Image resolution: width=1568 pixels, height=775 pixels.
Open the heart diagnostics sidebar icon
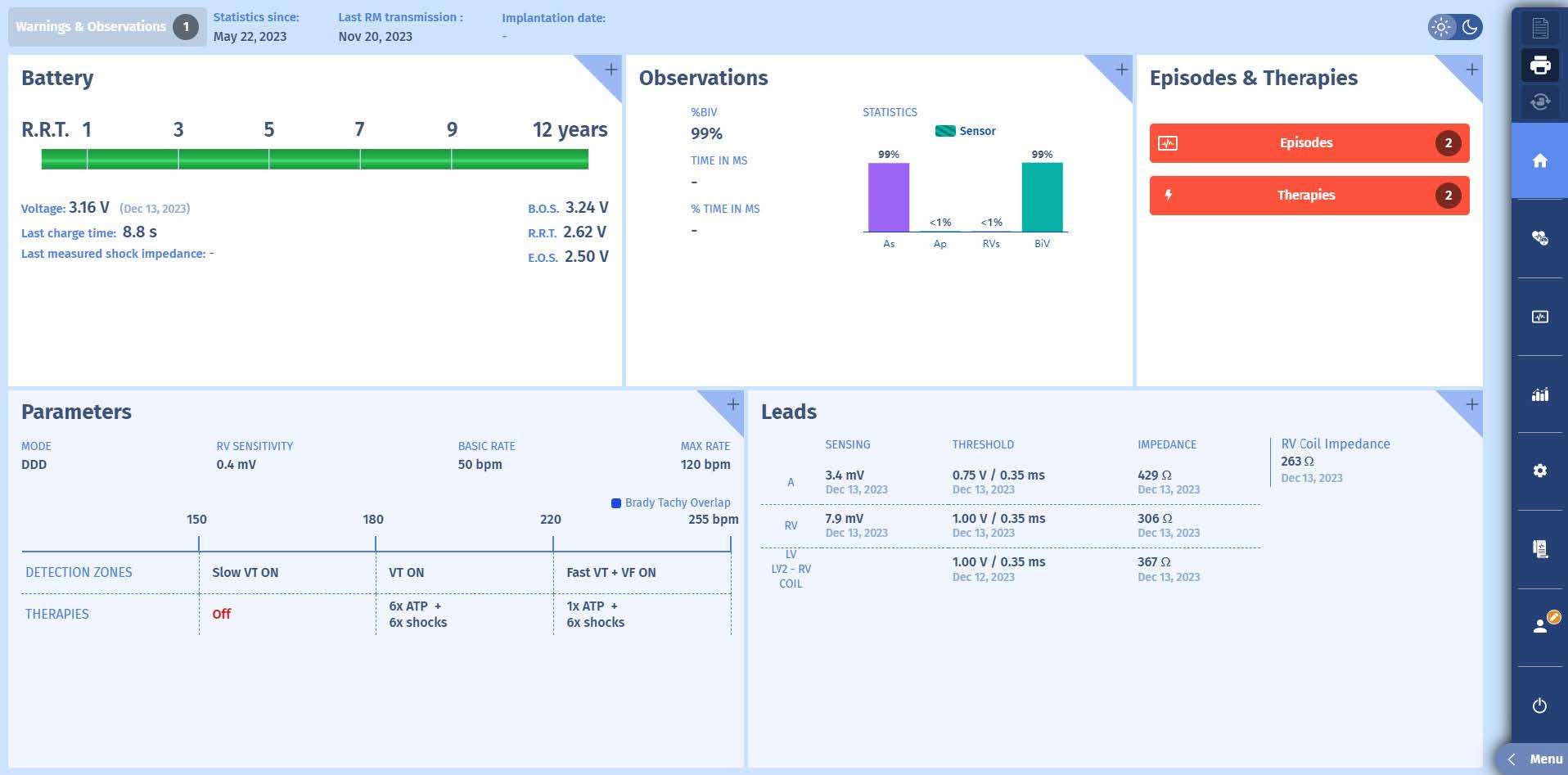point(1539,238)
